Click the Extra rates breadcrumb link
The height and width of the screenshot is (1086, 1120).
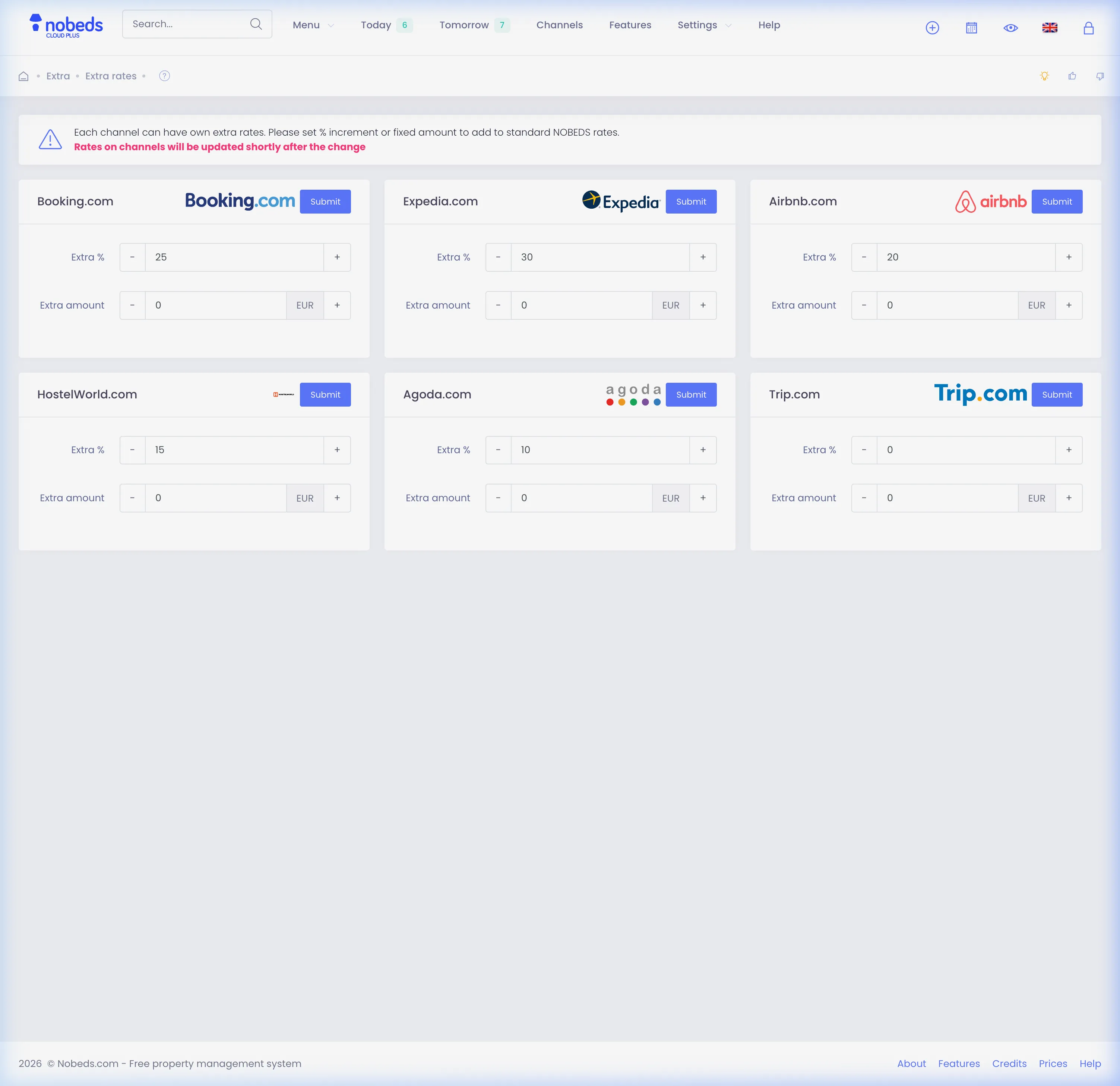tap(111, 76)
